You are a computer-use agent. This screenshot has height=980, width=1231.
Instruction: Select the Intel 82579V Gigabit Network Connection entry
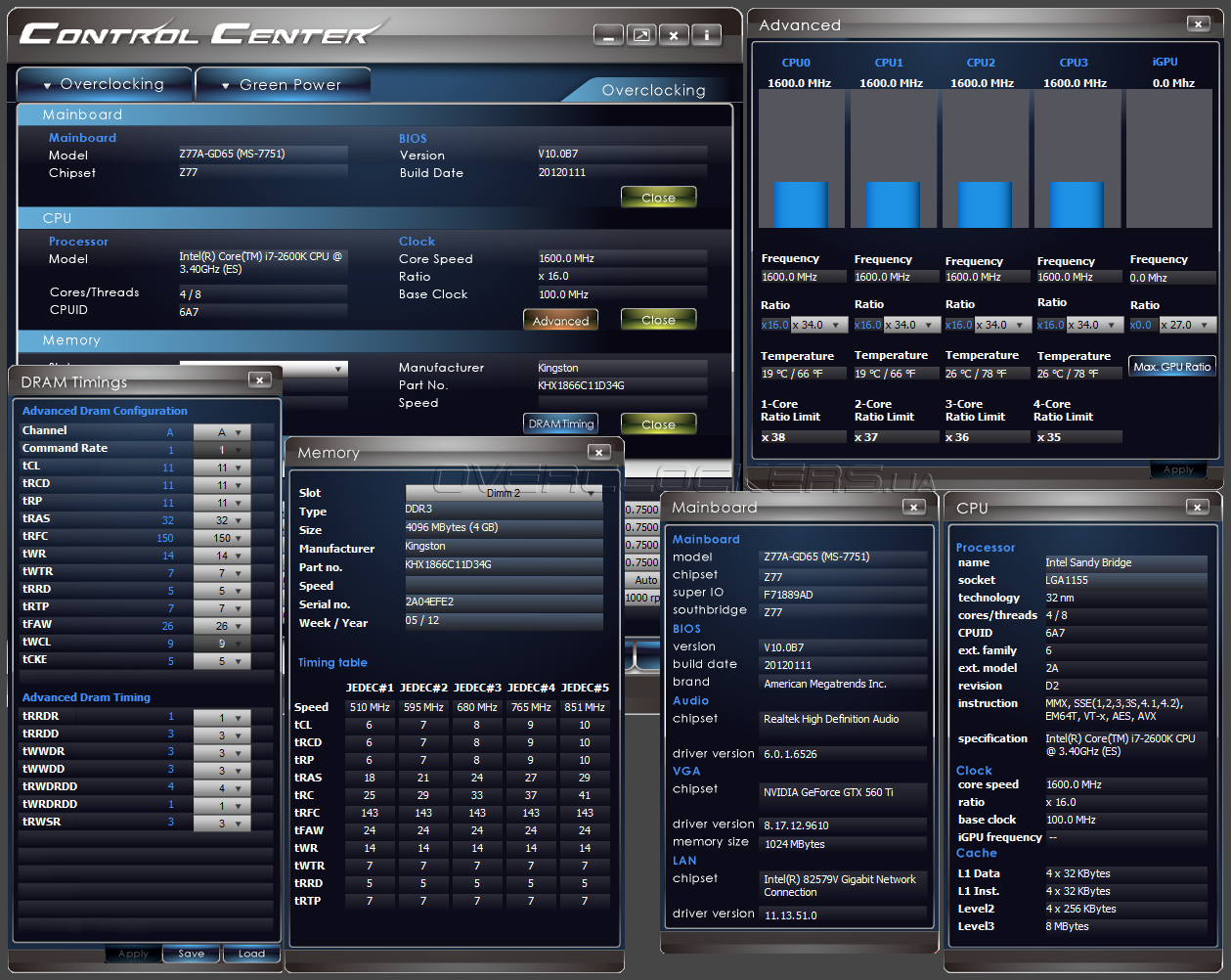(x=843, y=886)
